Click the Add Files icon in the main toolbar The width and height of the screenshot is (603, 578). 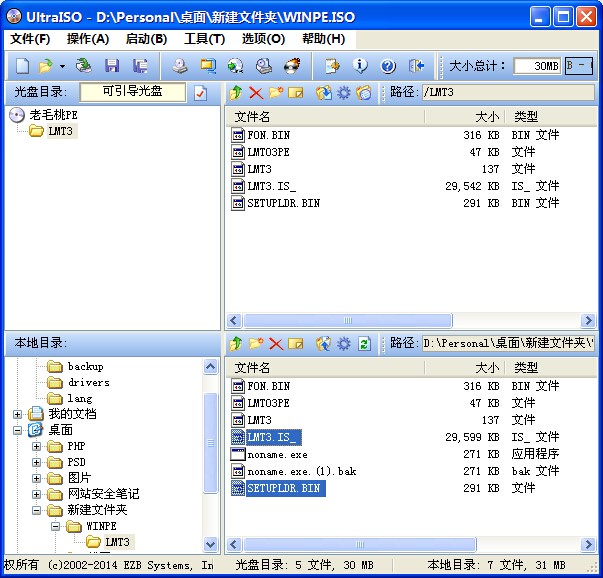point(332,66)
